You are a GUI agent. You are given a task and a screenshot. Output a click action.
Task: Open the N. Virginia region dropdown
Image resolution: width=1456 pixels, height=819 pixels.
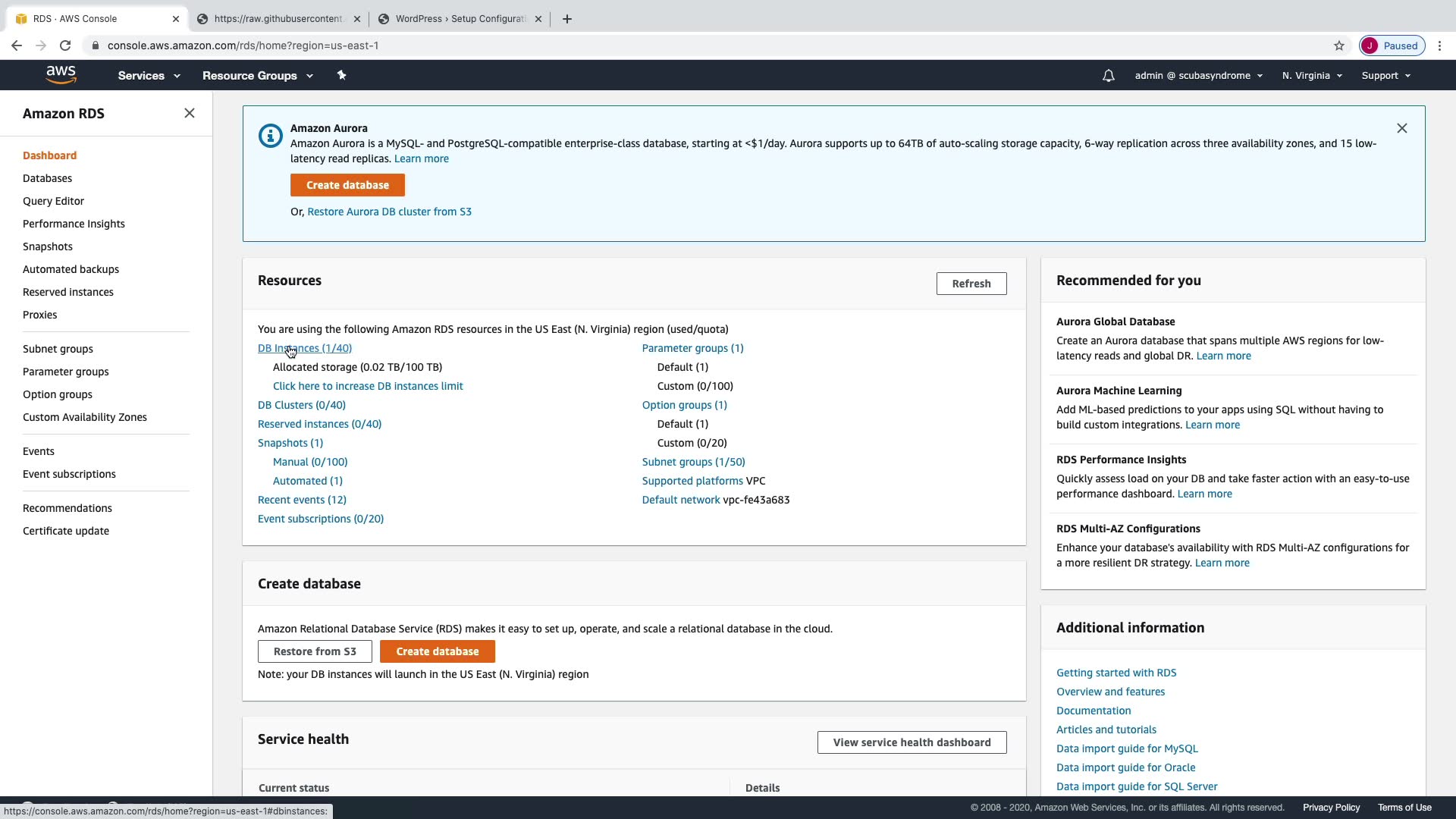1312,76
